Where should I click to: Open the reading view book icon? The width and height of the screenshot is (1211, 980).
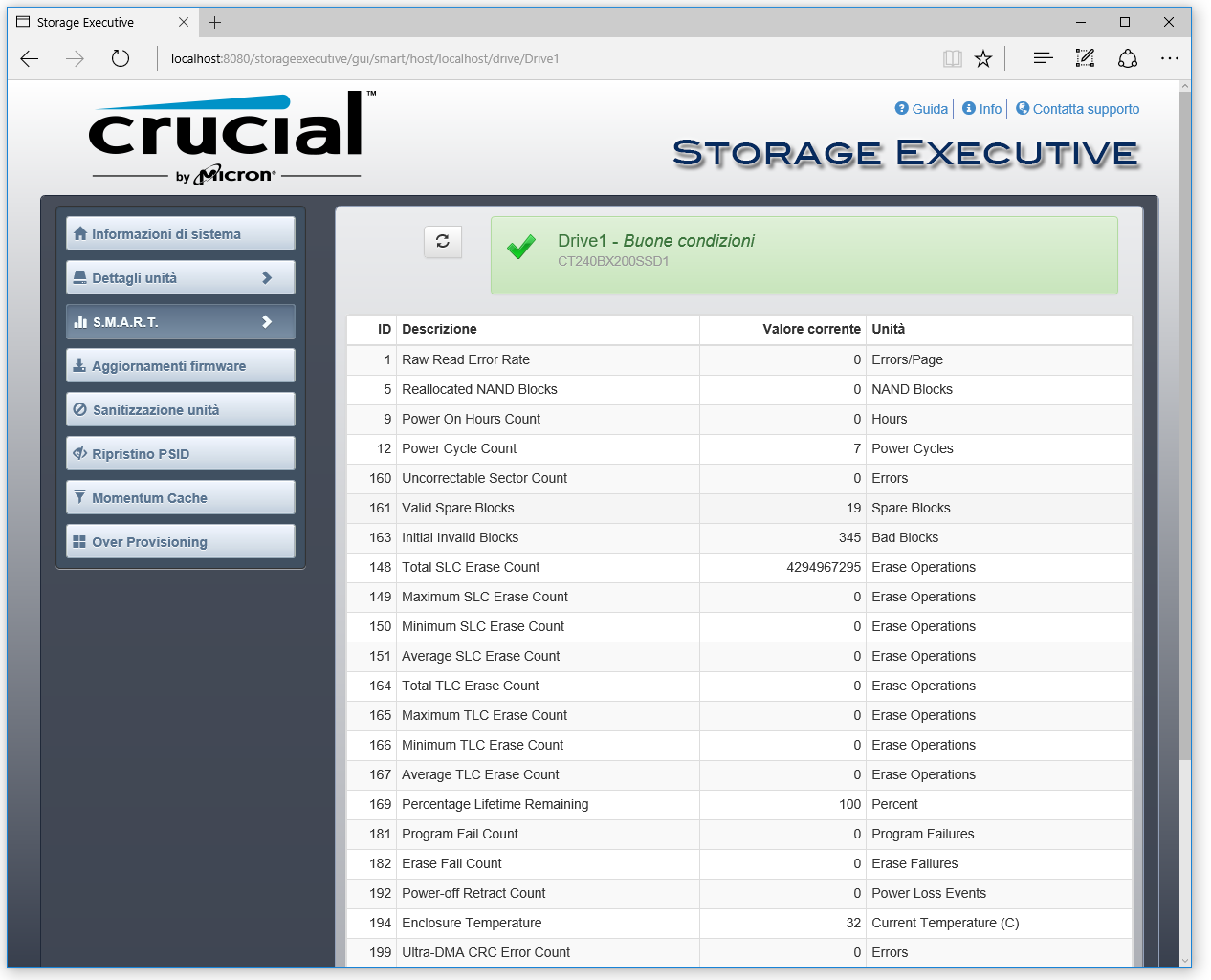pos(953,59)
